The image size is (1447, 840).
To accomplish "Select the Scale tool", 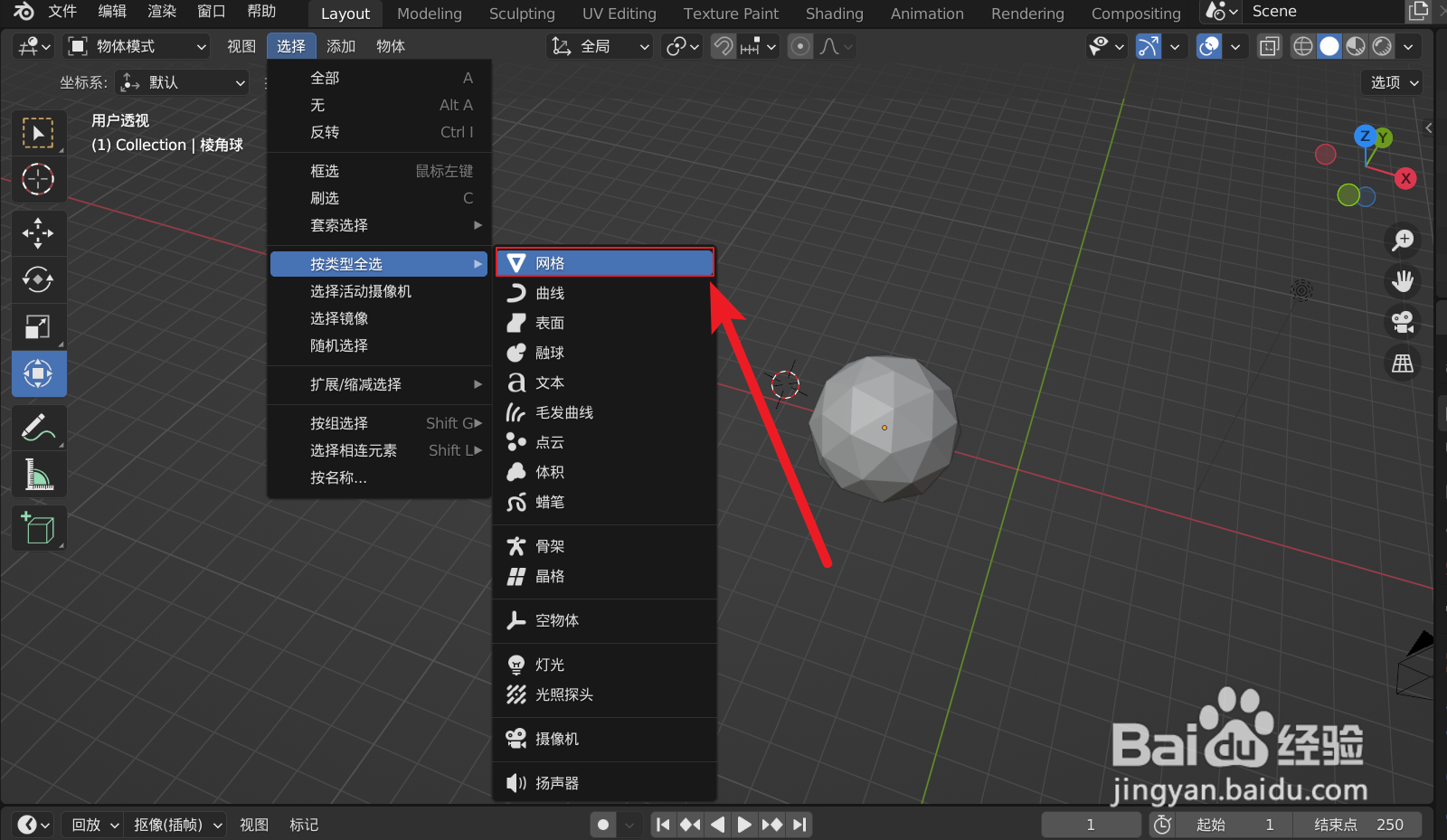I will [38, 326].
